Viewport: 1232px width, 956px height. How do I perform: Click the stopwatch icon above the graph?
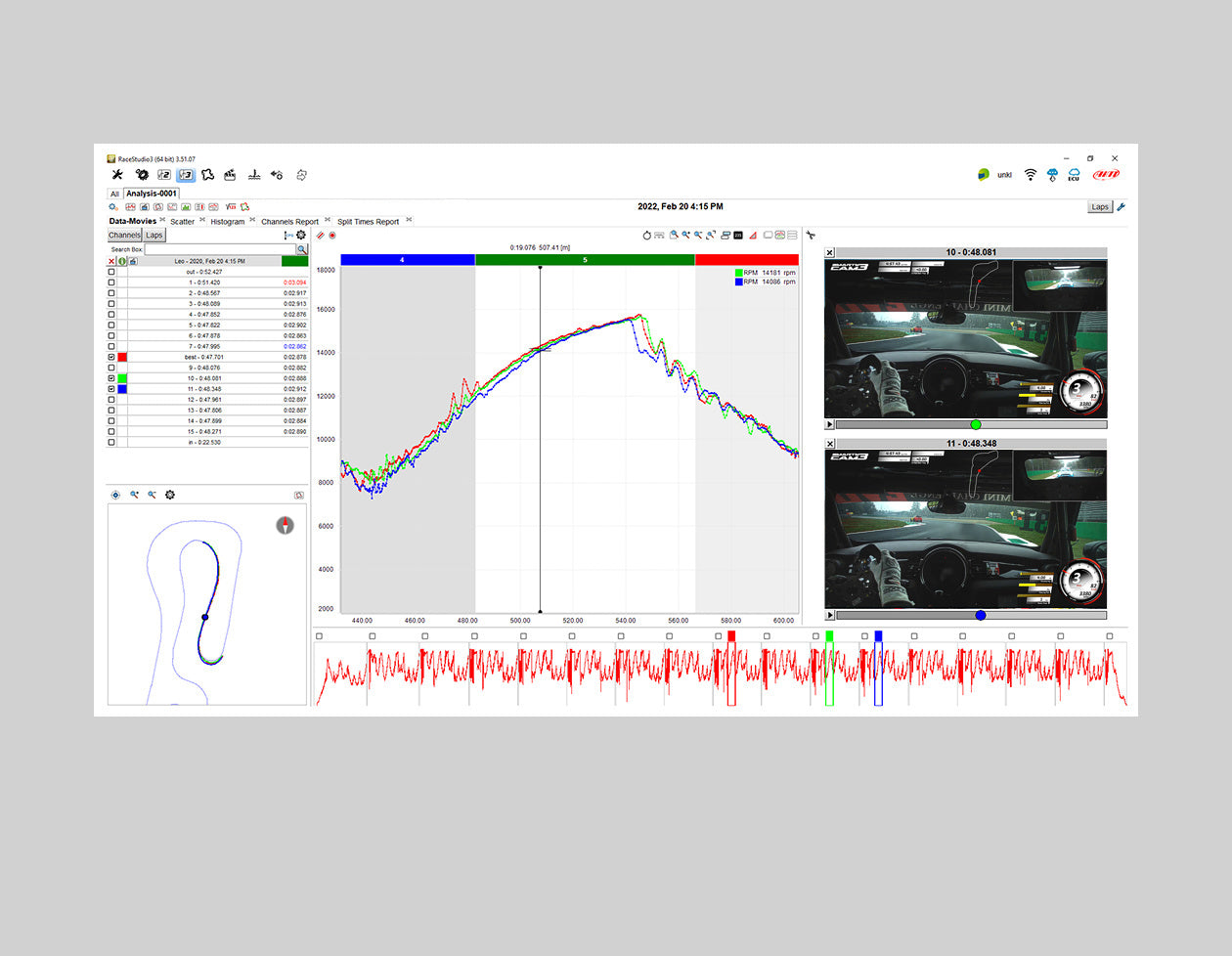point(647,236)
